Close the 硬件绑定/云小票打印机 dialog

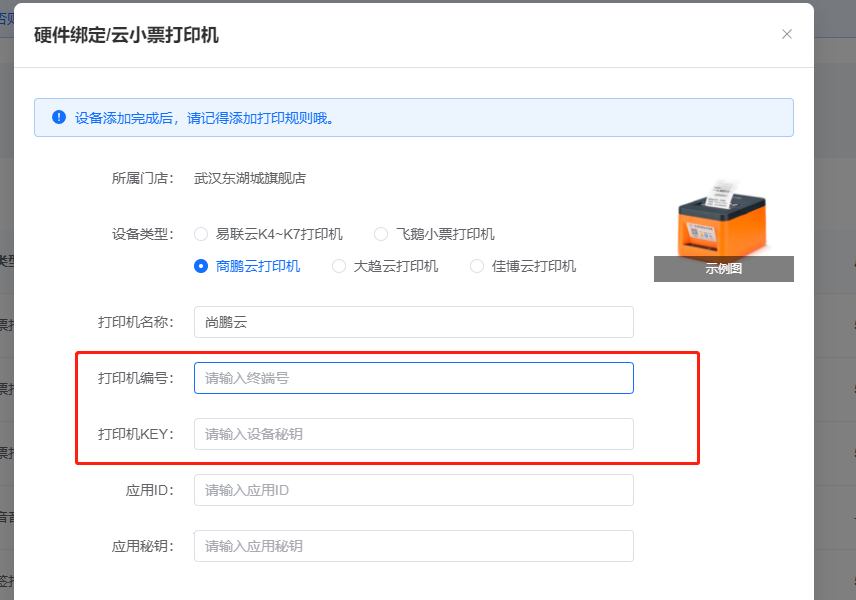click(x=787, y=34)
